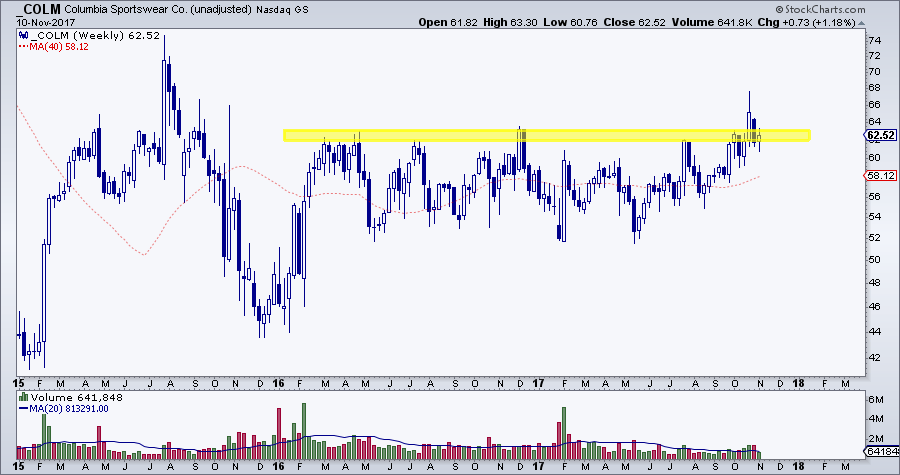Click the 56 price axis label
This screenshot has width=900, height=475.
(875, 196)
